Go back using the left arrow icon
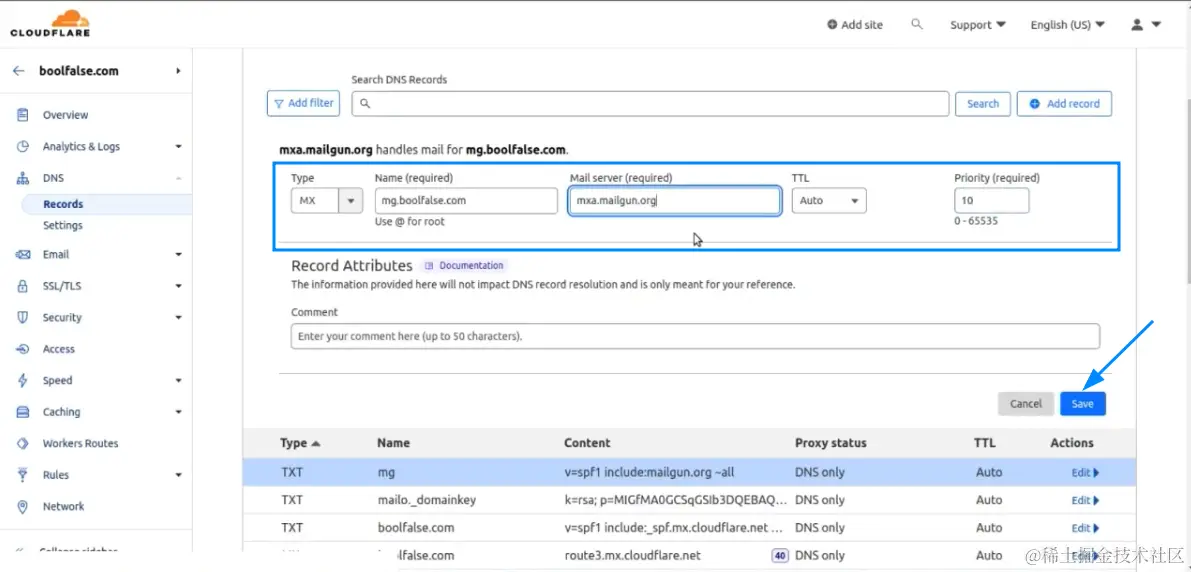Screen dimensions: 1191x572 (x=19, y=71)
